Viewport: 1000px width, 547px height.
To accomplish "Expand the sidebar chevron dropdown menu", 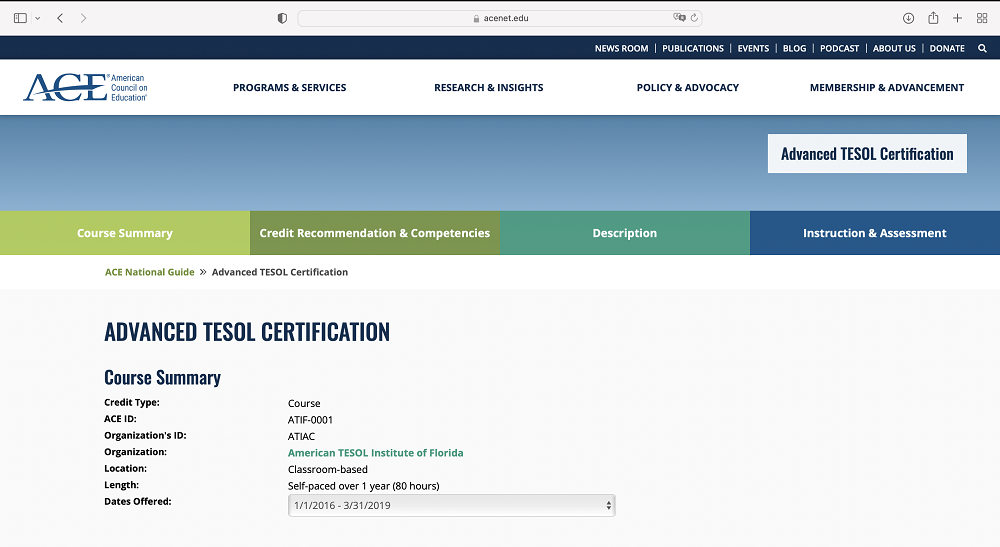I will (38, 18).
